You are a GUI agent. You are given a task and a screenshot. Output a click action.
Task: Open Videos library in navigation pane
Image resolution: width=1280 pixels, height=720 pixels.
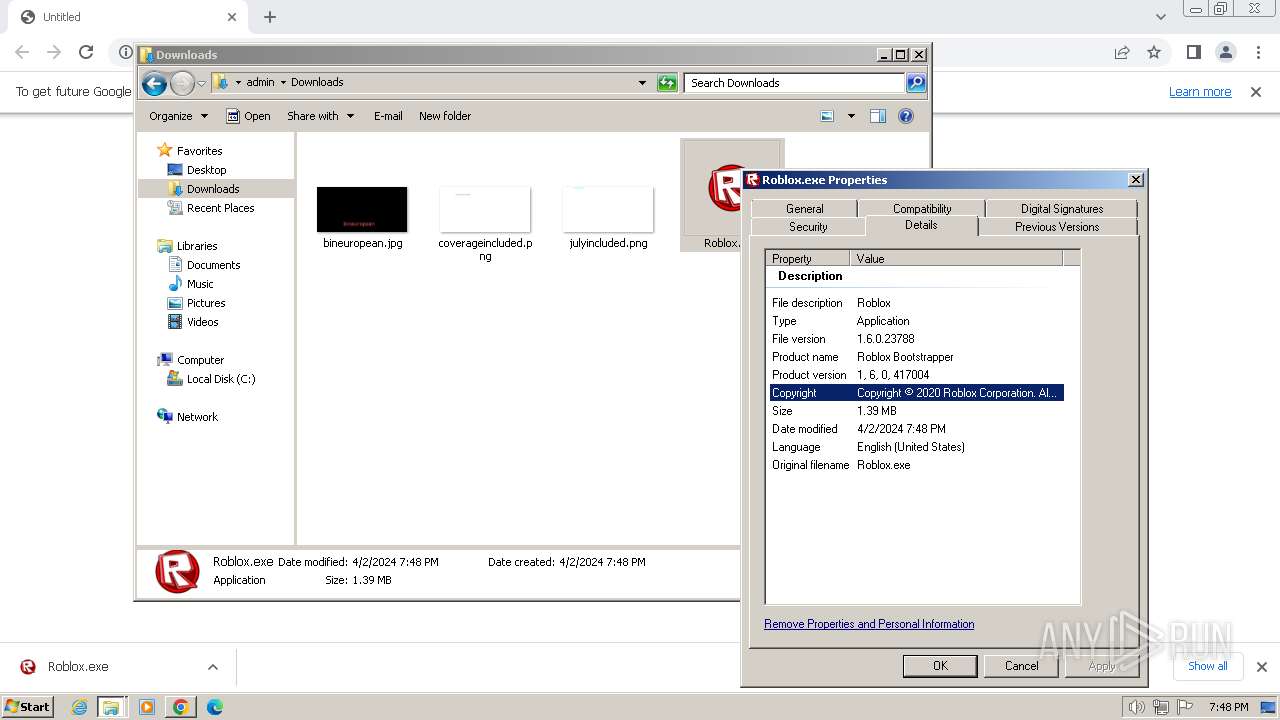[x=202, y=322]
